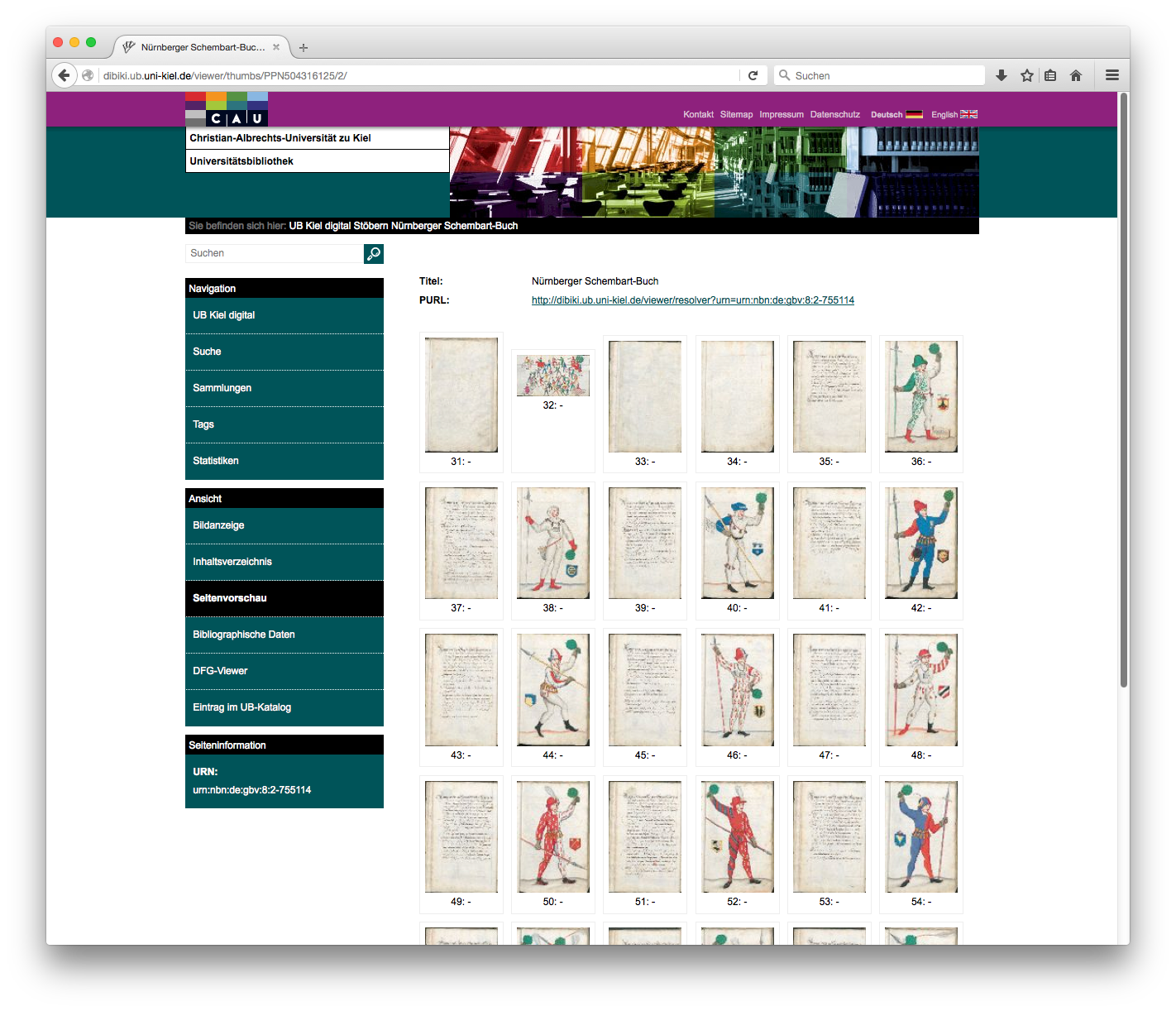The height and width of the screenshot is (1011, 1176).
Task: Open the Tags navigation item
Action: [x=284, y=424]
